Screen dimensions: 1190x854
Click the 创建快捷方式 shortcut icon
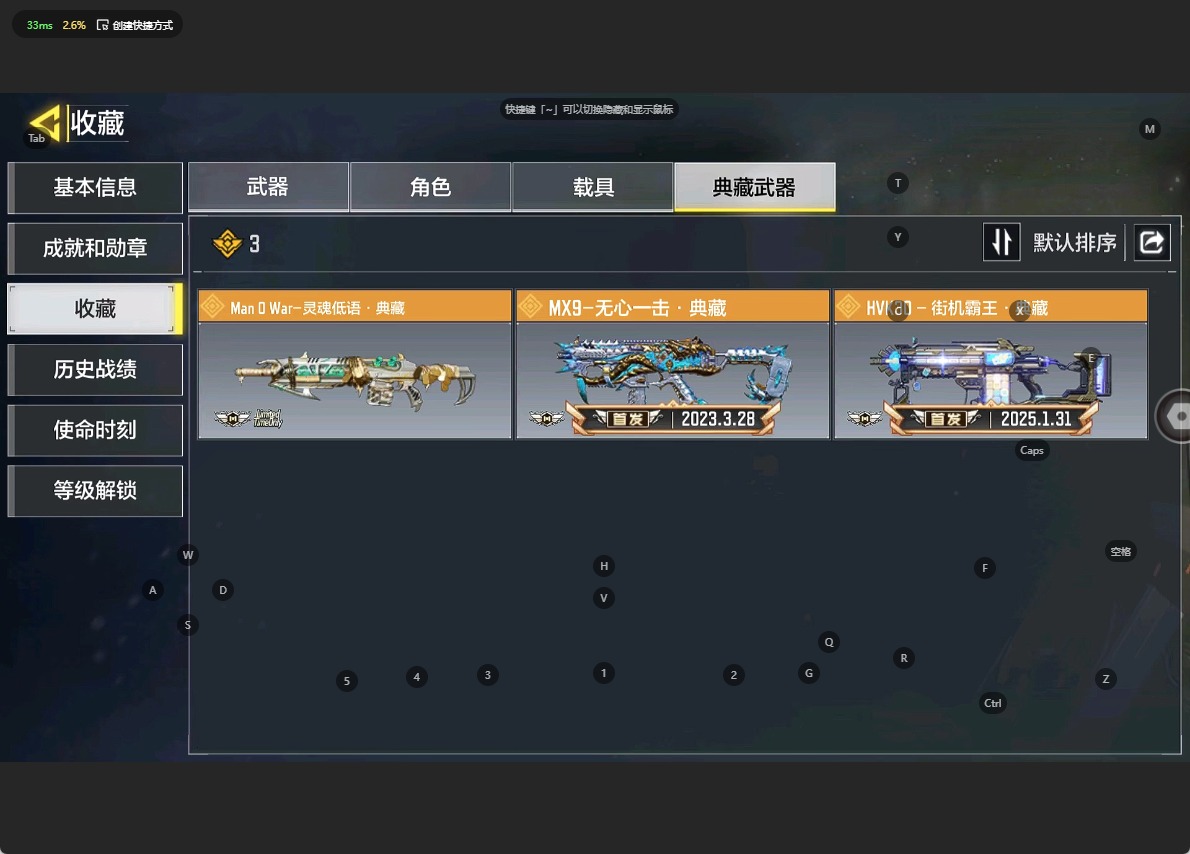tap(102, 25)
